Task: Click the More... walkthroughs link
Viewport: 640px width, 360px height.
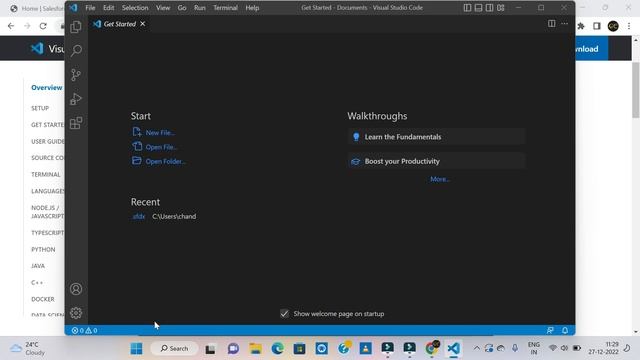Action: pos(440,179)
